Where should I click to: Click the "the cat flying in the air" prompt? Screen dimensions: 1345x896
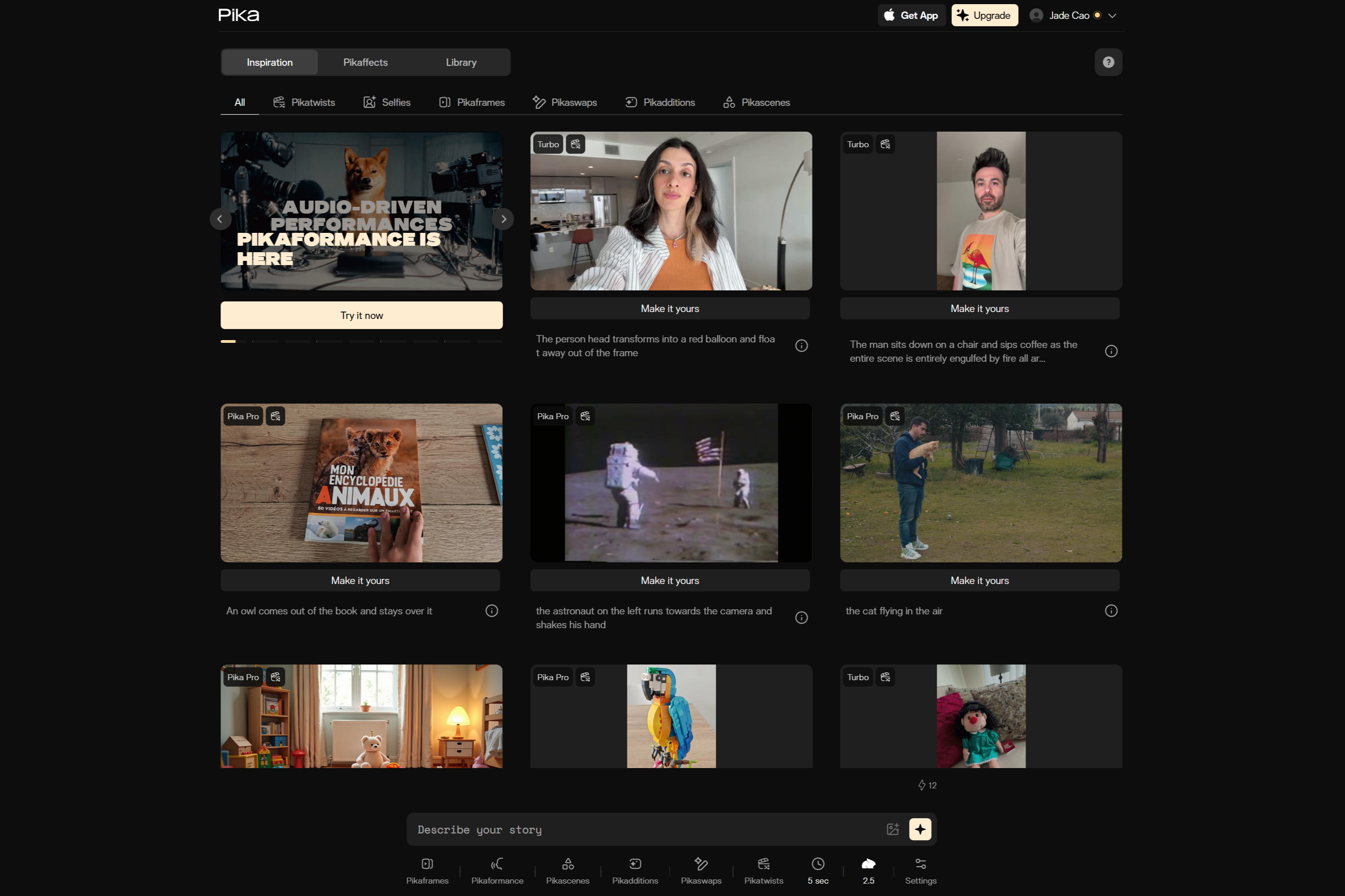click(x=894, y=611)
